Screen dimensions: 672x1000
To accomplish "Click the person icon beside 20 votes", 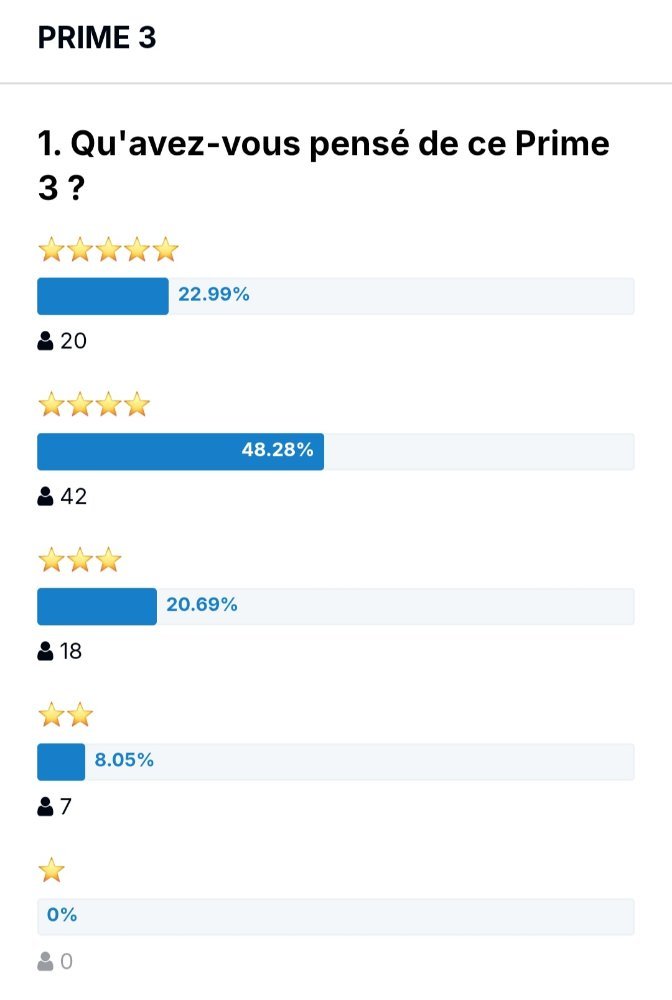I will tap(45, 341).
